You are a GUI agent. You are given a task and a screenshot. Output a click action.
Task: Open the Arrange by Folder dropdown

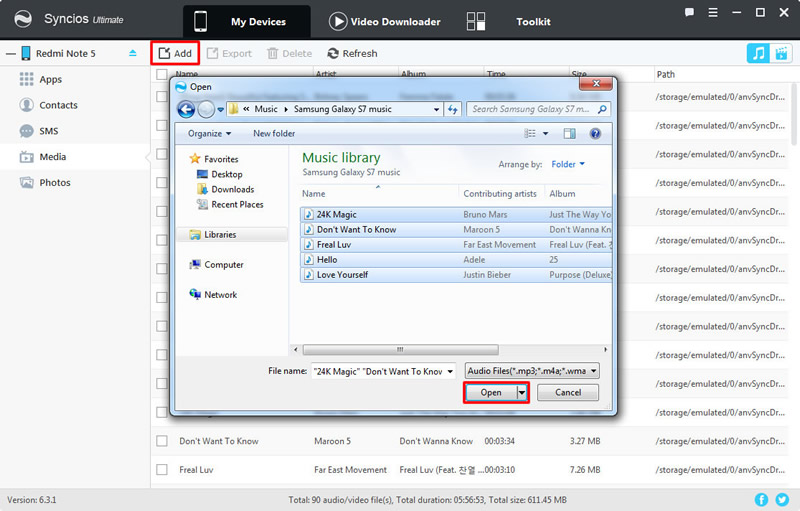(568, 164)
